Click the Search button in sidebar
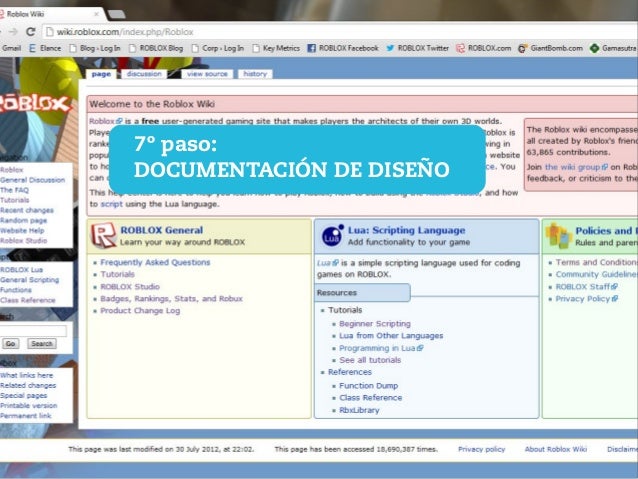This screenshot has width=638, height=479. 42,344
